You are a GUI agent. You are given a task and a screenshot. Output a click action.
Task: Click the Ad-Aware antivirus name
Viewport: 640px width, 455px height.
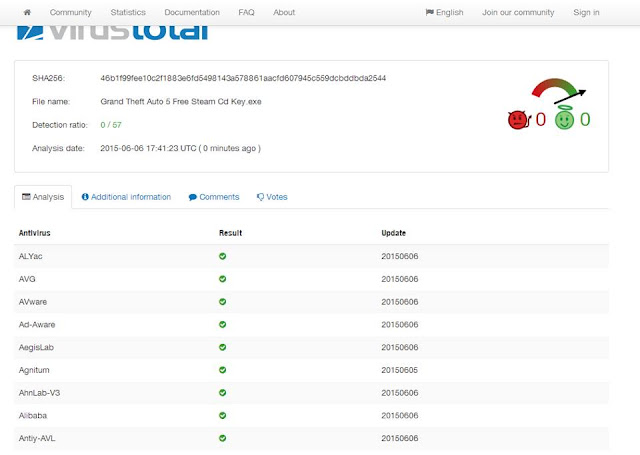point(37,325)
